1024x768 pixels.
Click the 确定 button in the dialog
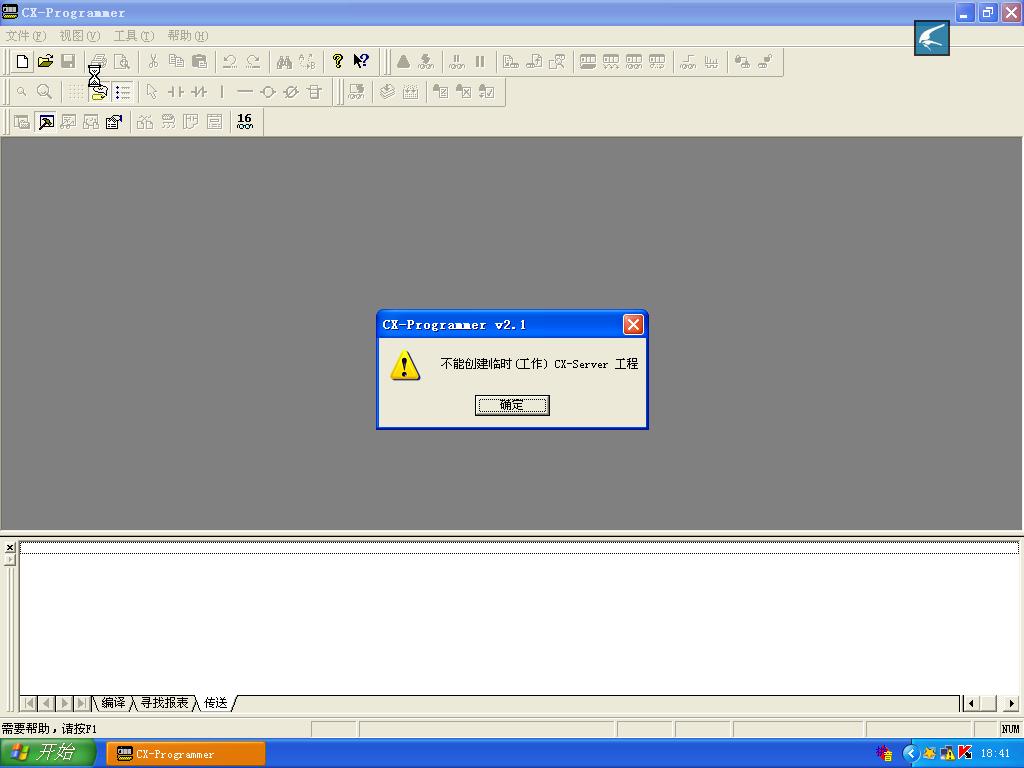point(512,405)
